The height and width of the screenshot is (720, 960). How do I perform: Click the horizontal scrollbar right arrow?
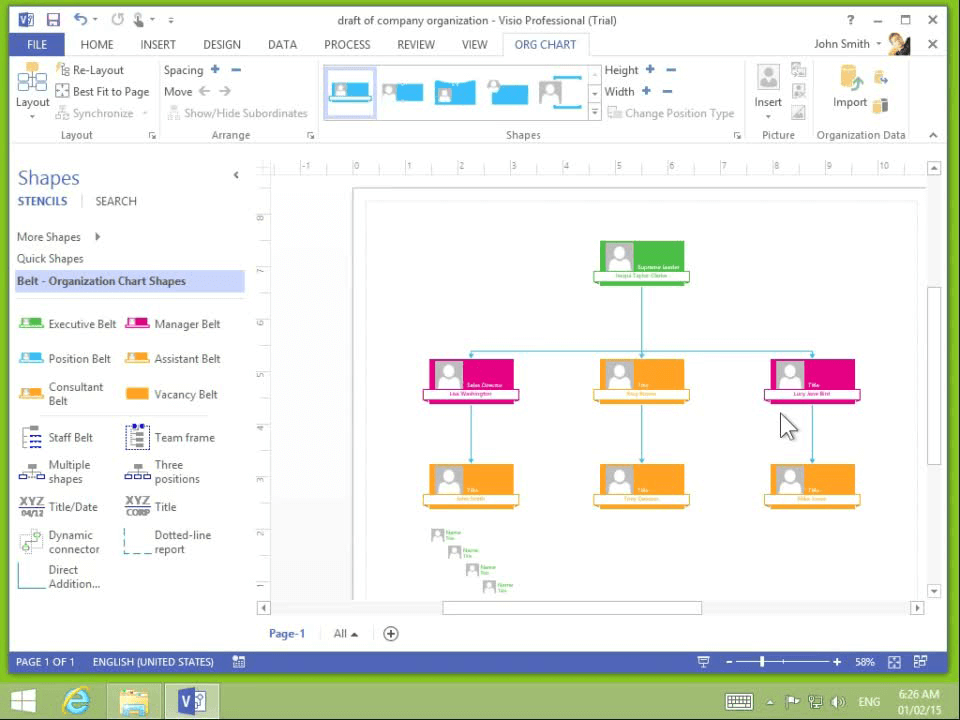tap(917, 607)
